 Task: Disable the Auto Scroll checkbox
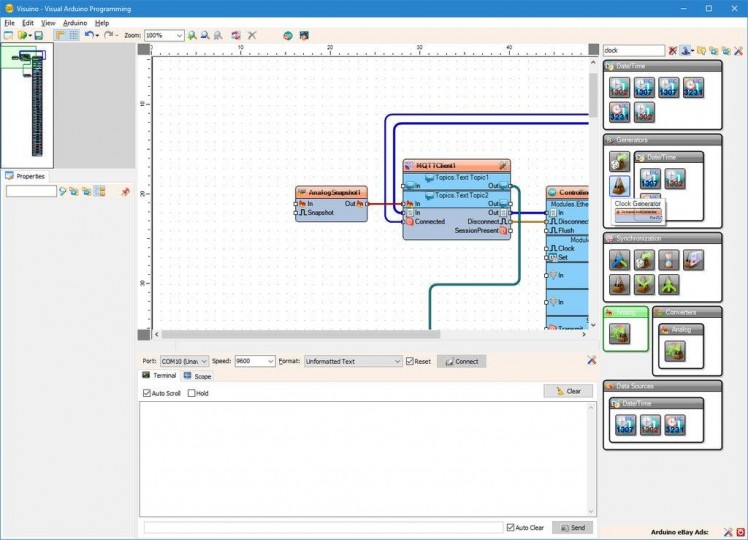tap(147, 393)
